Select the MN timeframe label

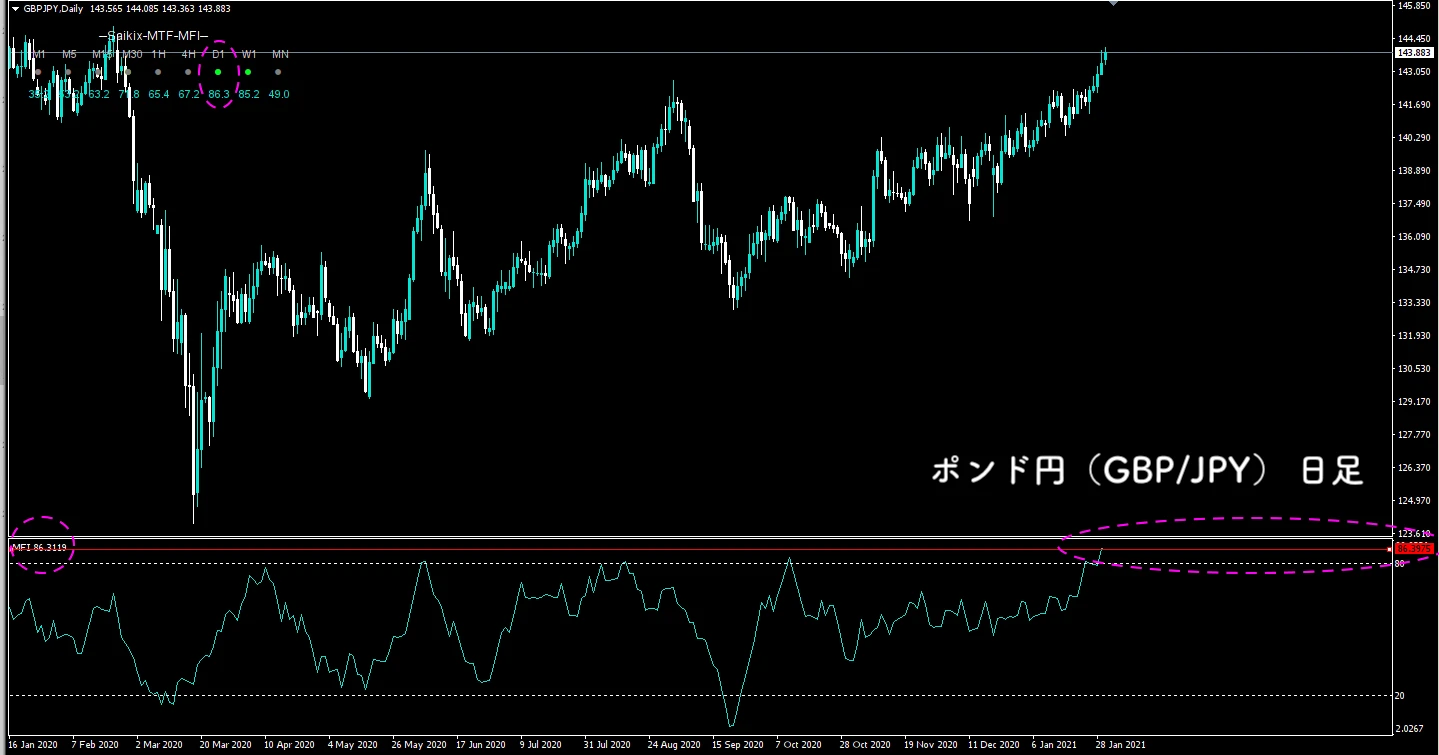280,54
